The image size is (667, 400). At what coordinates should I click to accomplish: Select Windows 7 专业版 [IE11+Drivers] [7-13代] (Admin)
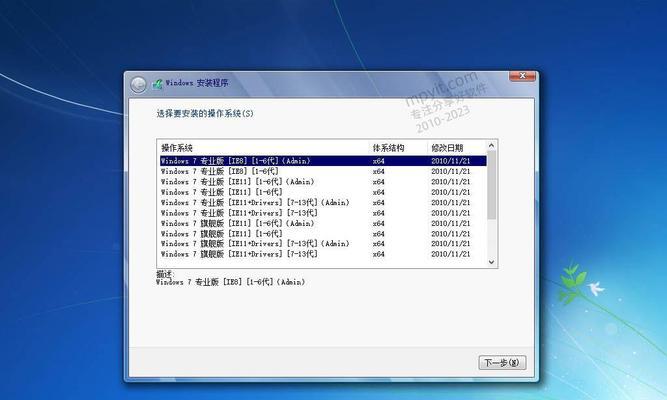(x=323, y=203)
